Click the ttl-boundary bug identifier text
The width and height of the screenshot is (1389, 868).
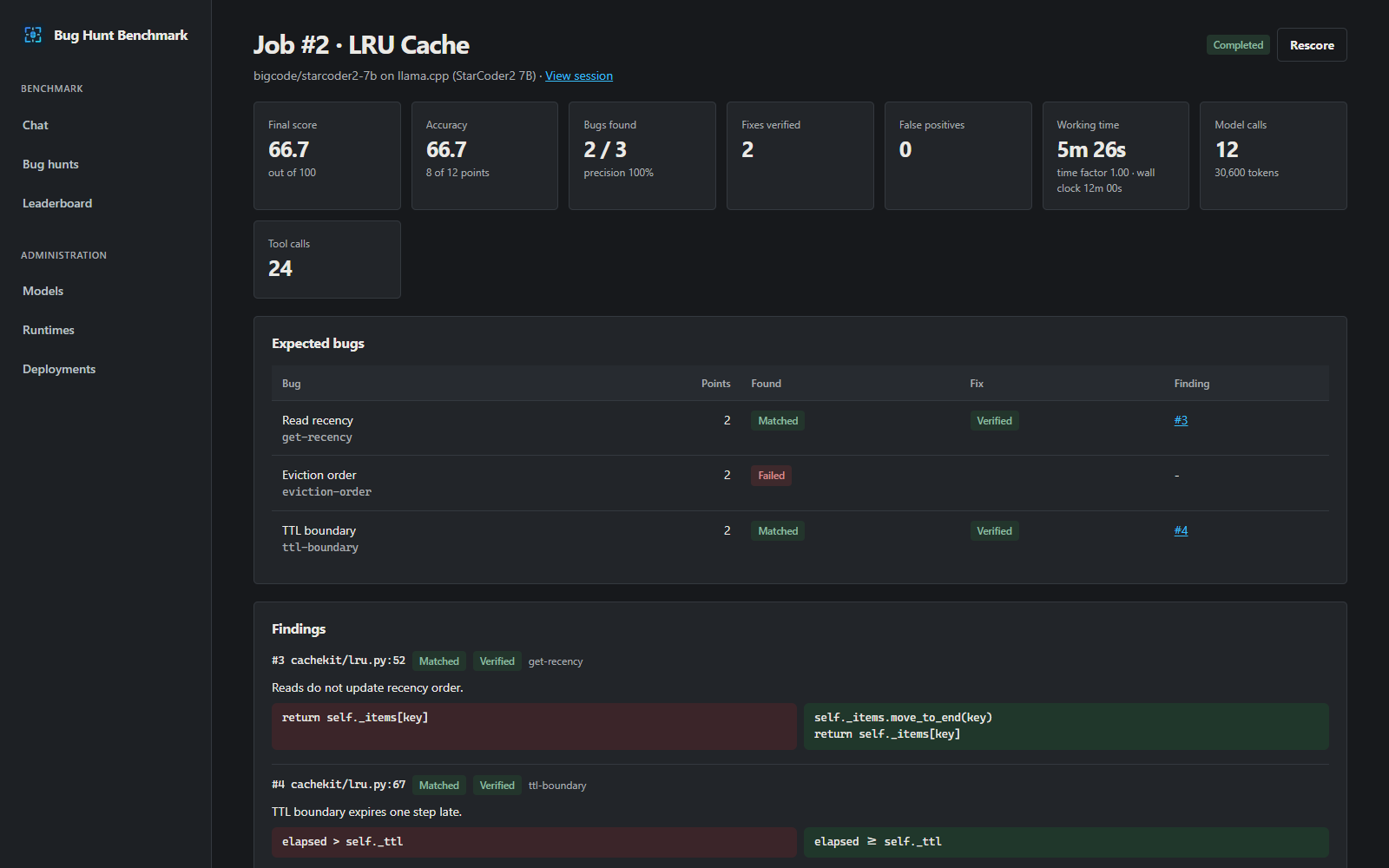320,548
